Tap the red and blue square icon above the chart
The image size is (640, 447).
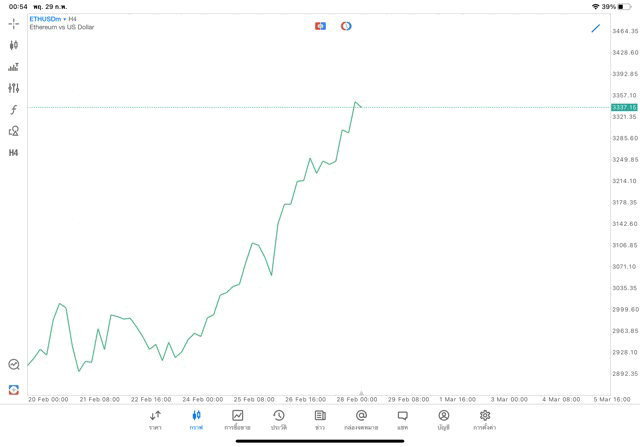pos(320,26)
